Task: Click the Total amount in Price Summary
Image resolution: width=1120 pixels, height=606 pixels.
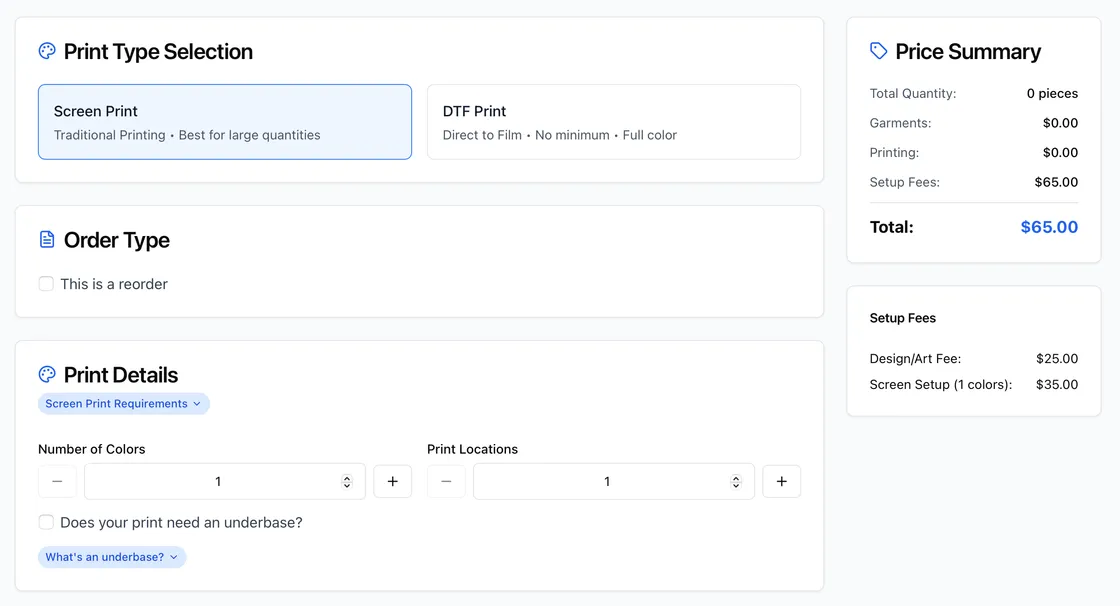Action: [1049, 227]
